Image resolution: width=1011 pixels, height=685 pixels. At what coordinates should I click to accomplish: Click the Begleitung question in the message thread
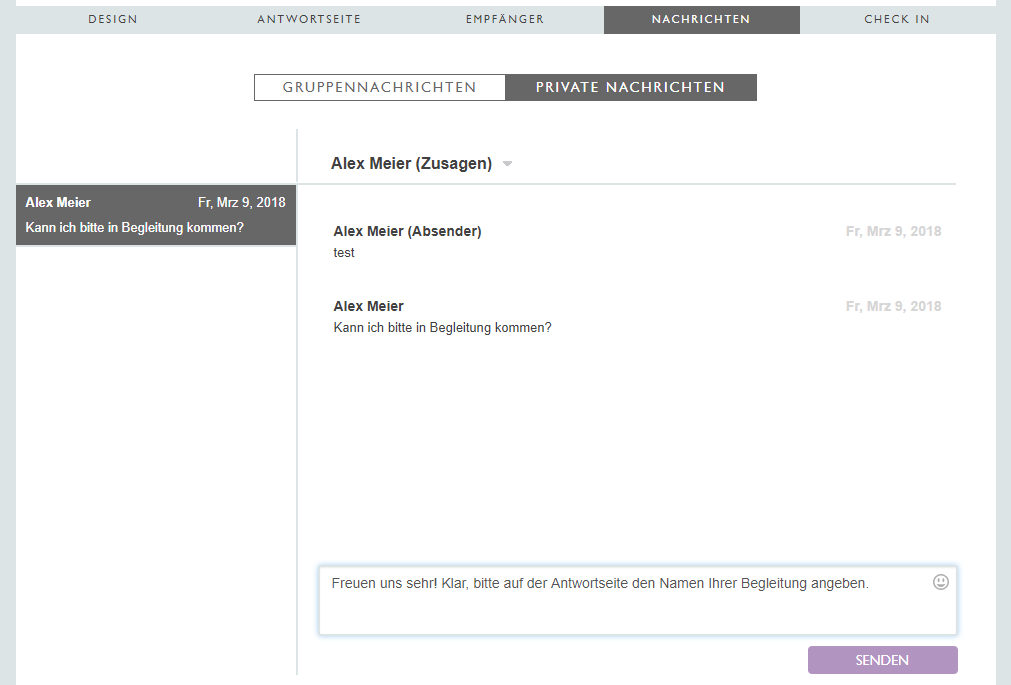tap(442, 328)
